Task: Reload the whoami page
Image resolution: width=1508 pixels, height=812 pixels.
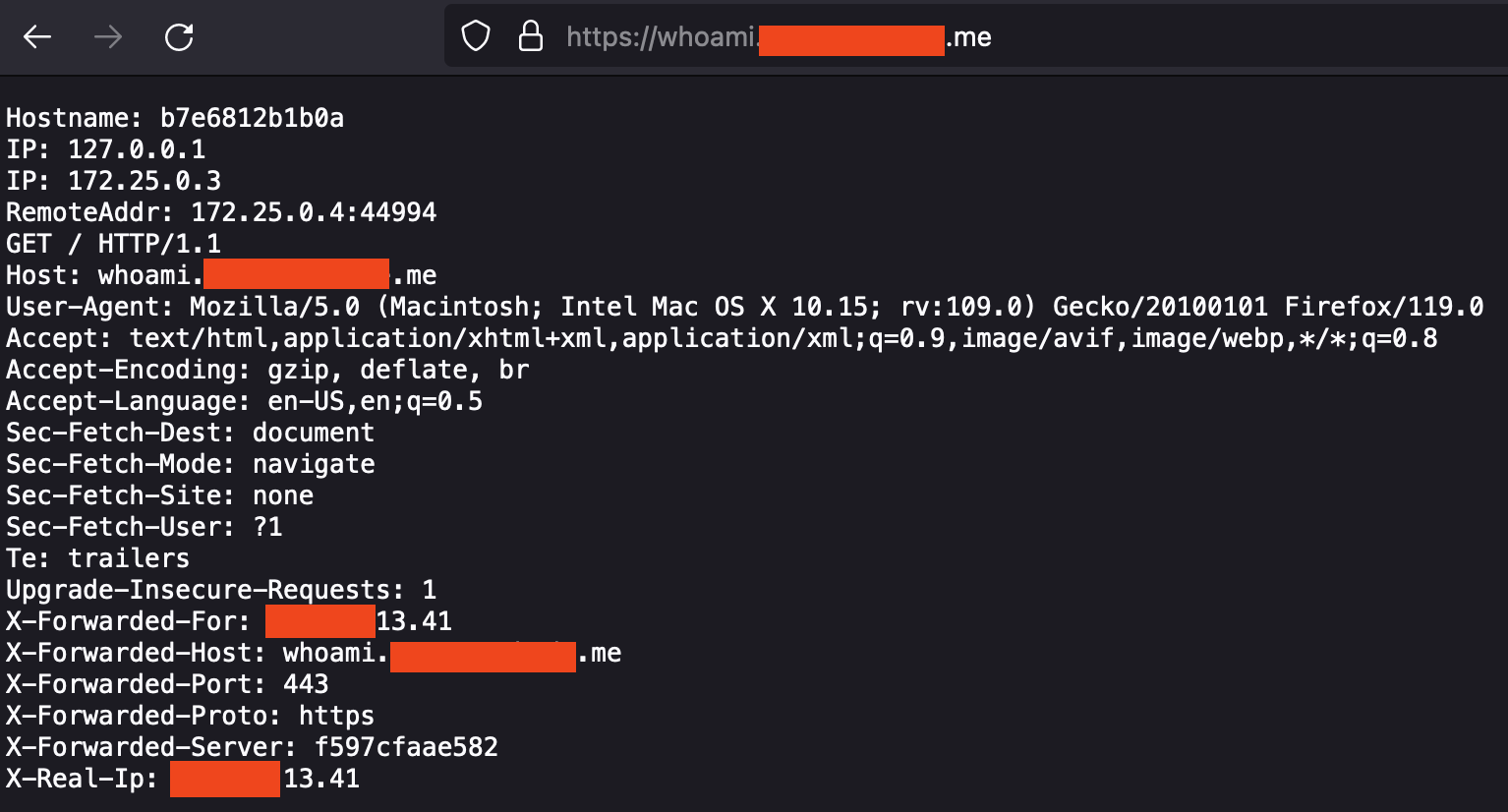Action: click(178, 36)
